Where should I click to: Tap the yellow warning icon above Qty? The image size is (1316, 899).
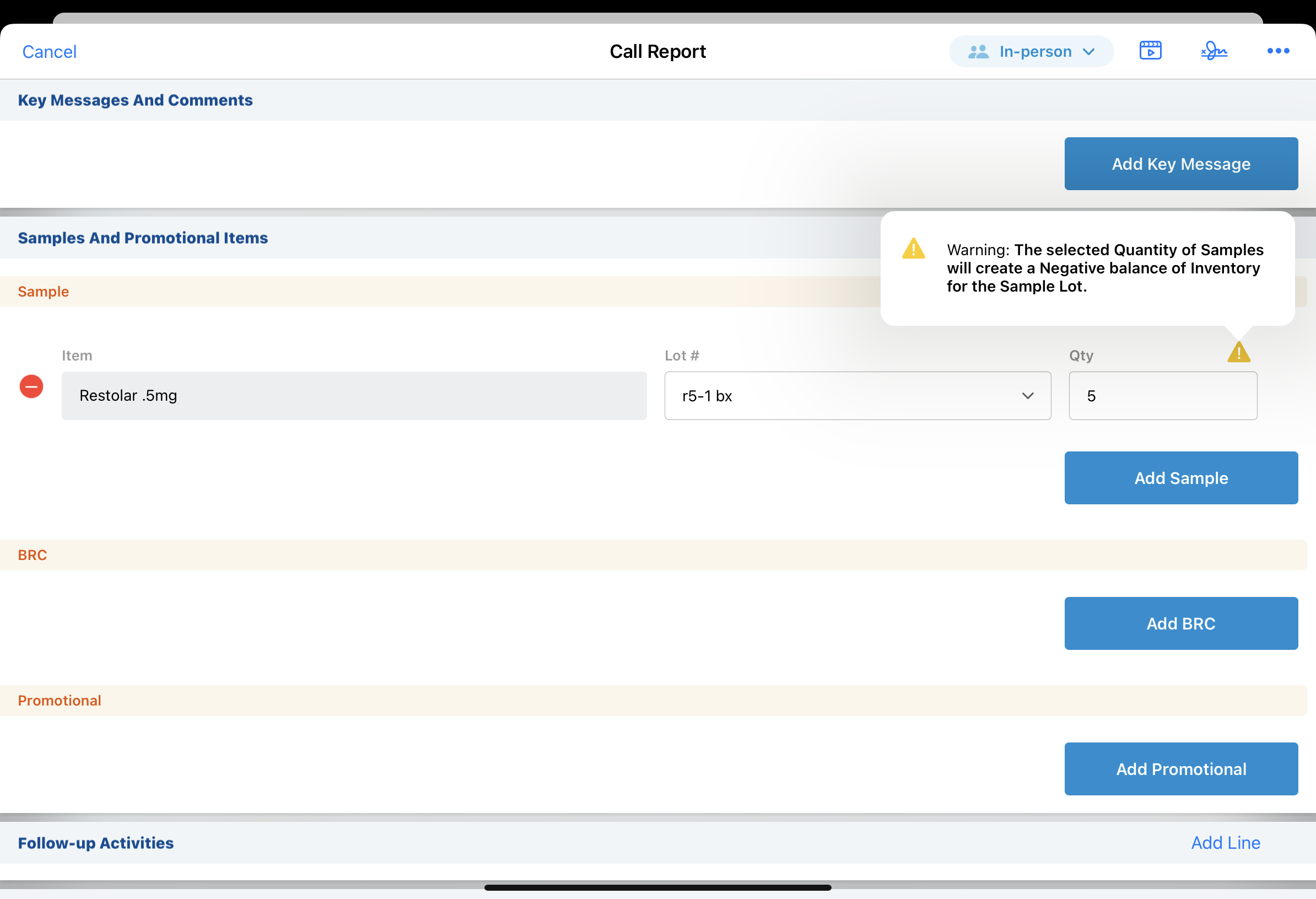coord(1238,352)
